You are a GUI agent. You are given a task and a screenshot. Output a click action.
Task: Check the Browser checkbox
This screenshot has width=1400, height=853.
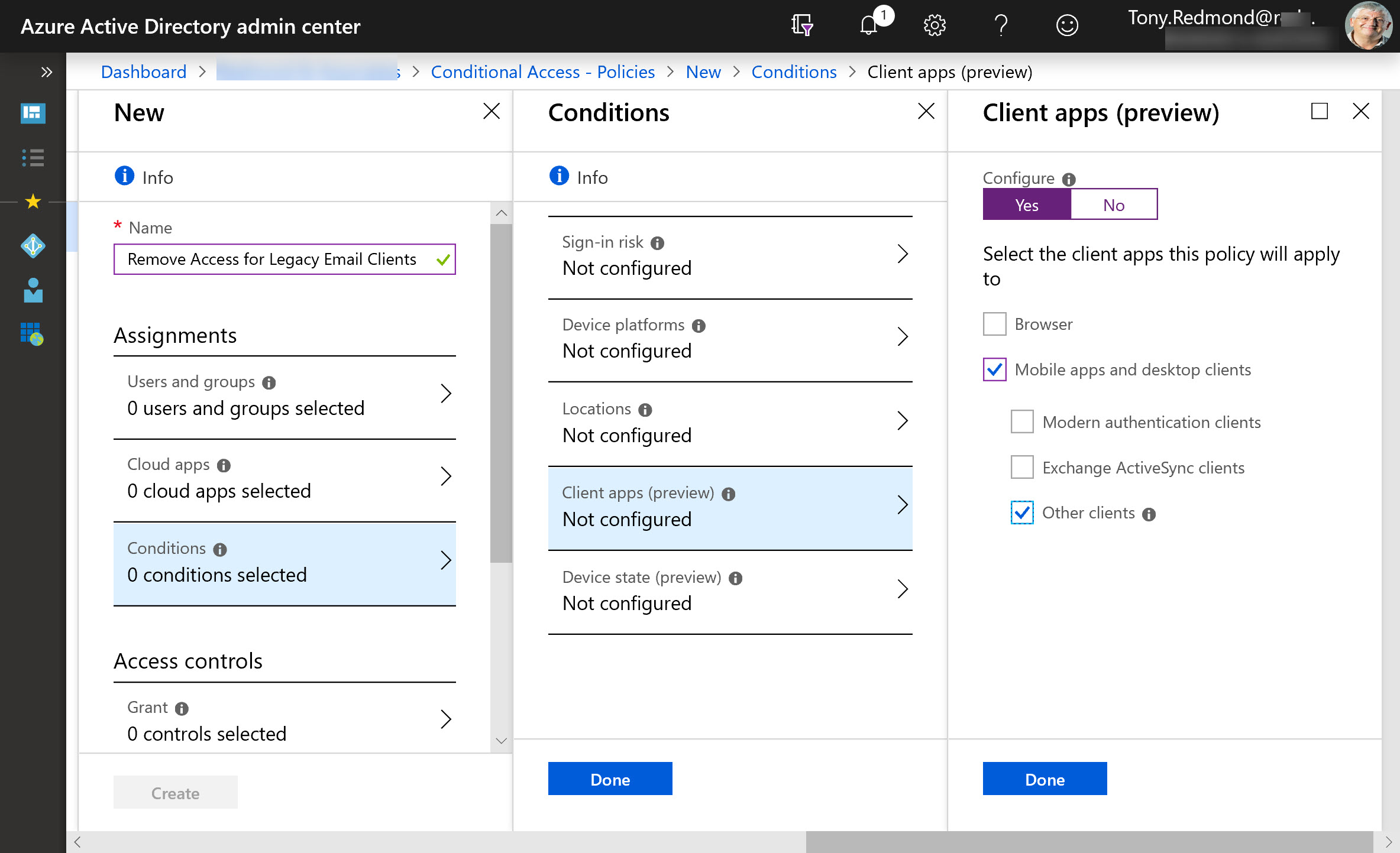tap(994, 324)
